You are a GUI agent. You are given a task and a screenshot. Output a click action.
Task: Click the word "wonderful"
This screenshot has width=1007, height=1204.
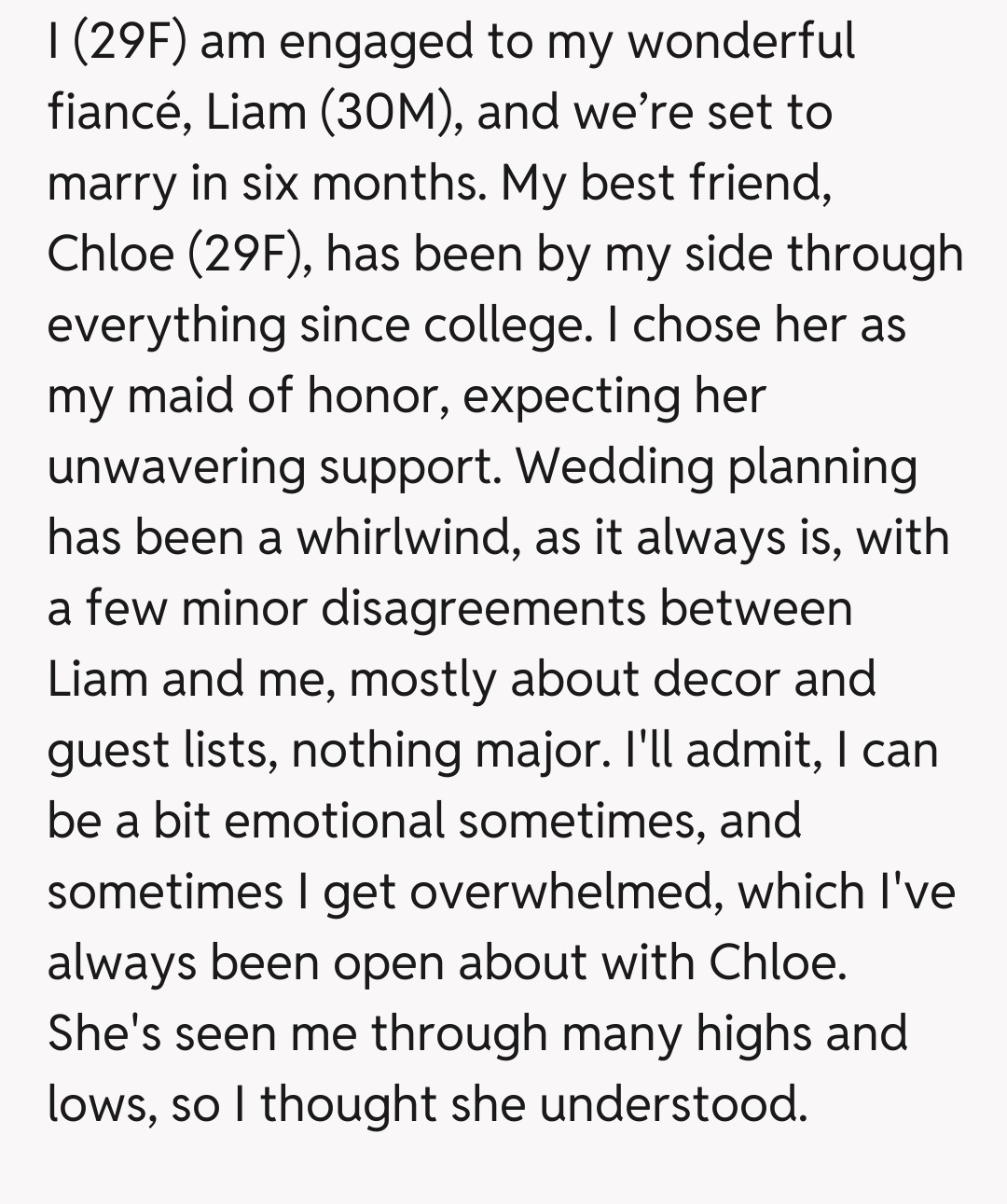click(740, 42)
